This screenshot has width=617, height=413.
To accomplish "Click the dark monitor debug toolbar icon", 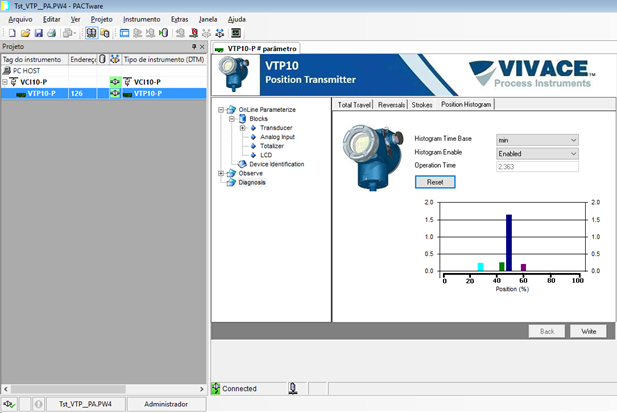I will [236, 33].
